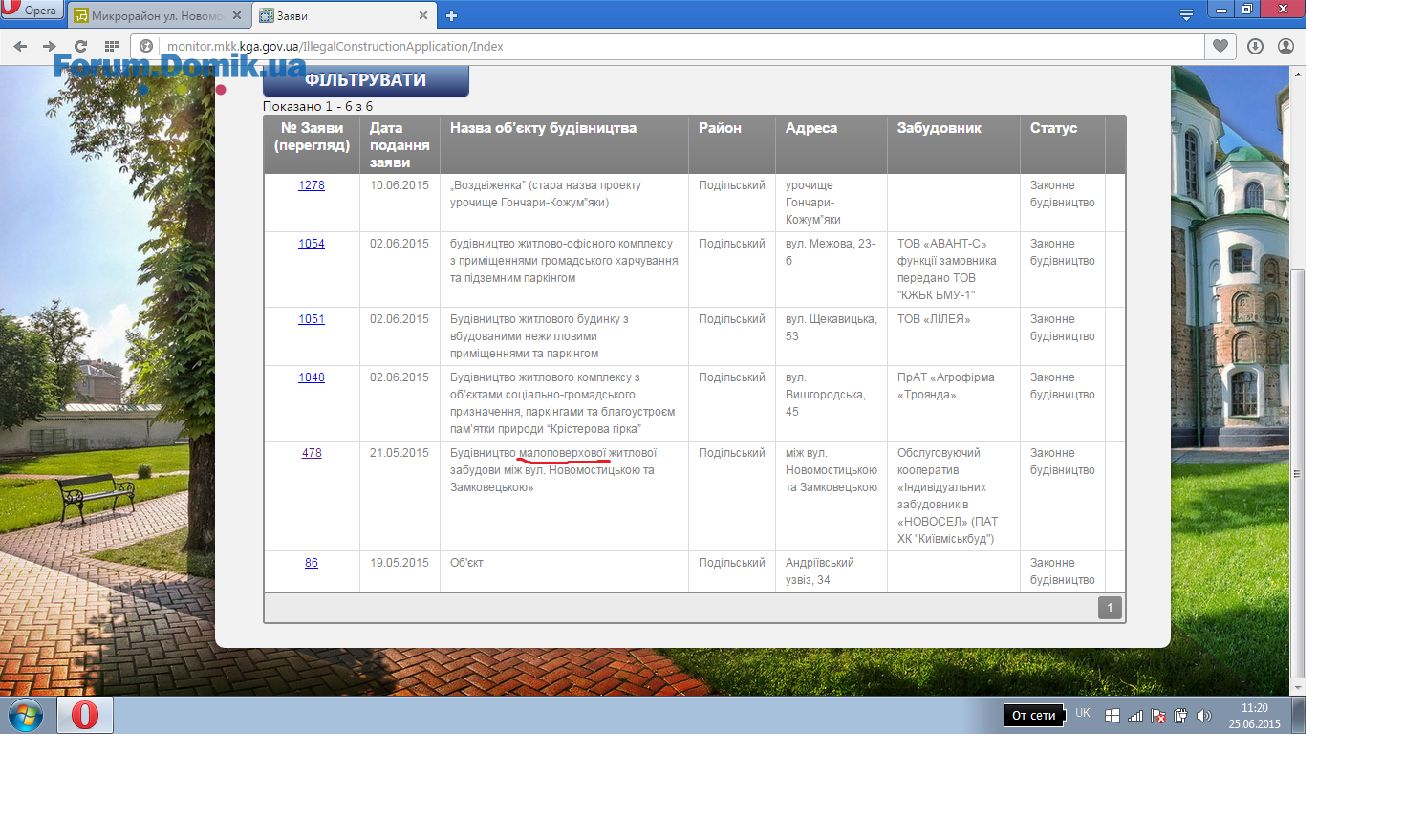1404x840 pixels.
Task: Click the ФІЛЬТРУВАТИ button
Action: [366, 80]
